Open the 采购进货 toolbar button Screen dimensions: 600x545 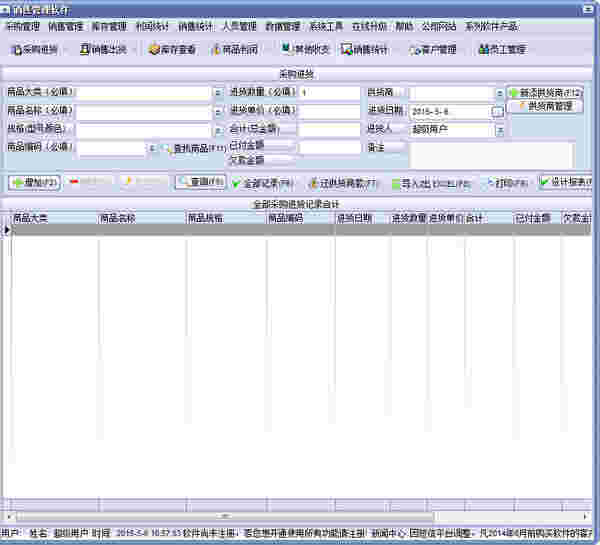[x=34, y=48]
